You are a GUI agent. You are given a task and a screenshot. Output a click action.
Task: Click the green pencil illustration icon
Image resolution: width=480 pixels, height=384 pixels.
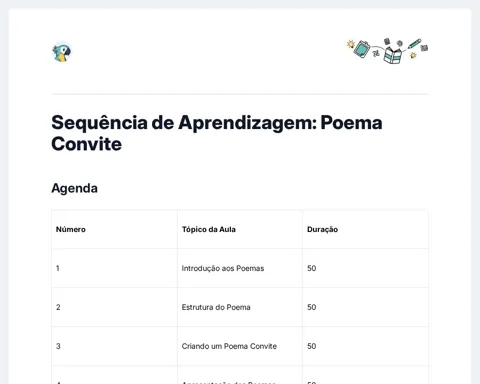[414, 43]
